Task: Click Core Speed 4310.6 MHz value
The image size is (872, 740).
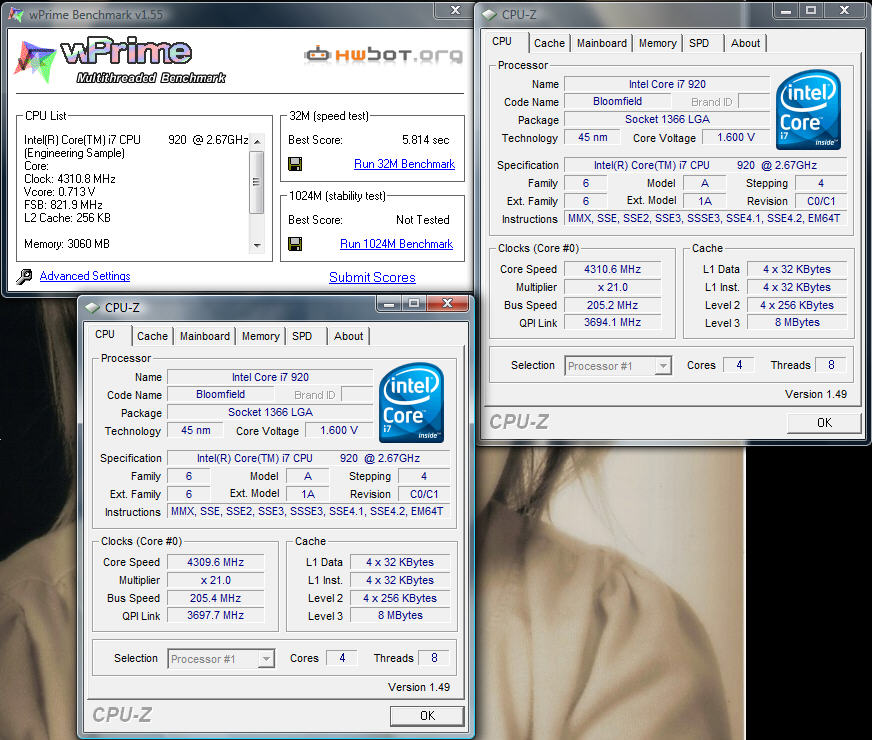Action: click(612, 270)
